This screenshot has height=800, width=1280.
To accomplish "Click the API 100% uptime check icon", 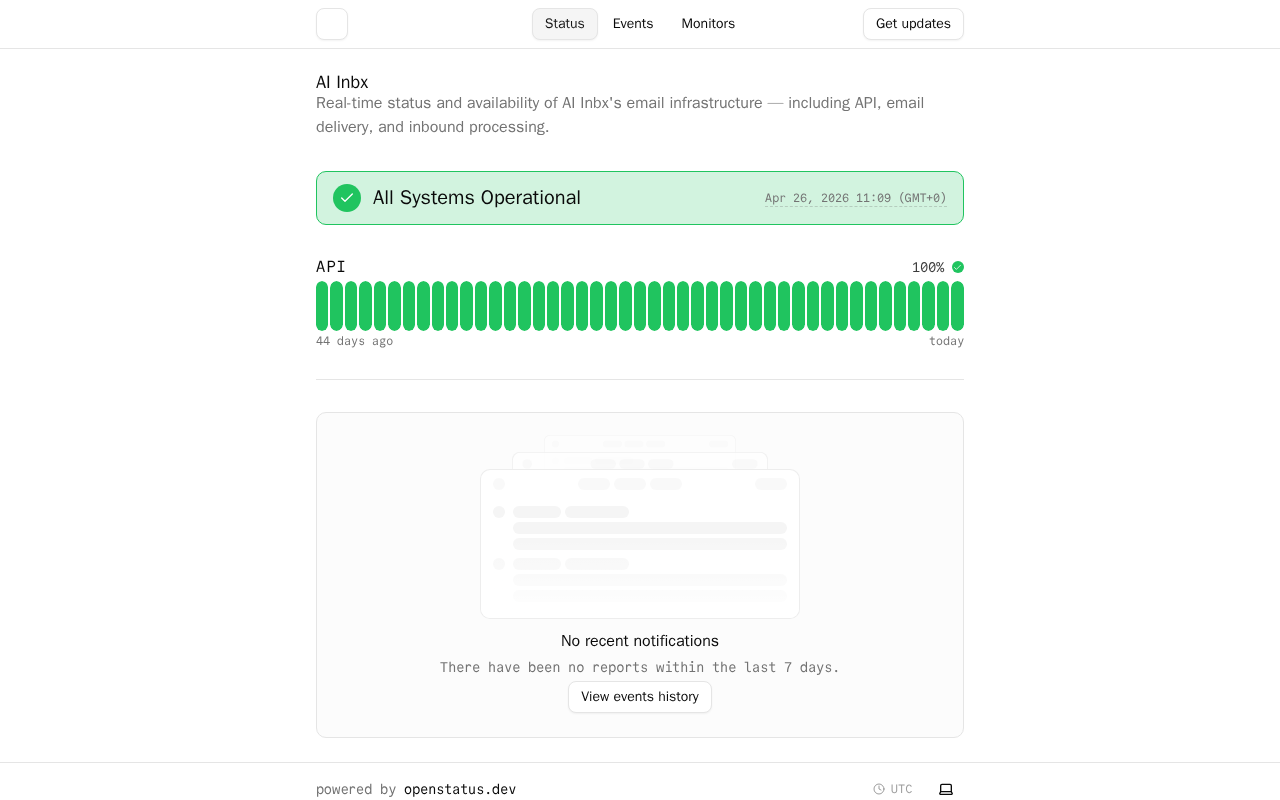I will 958,267.
